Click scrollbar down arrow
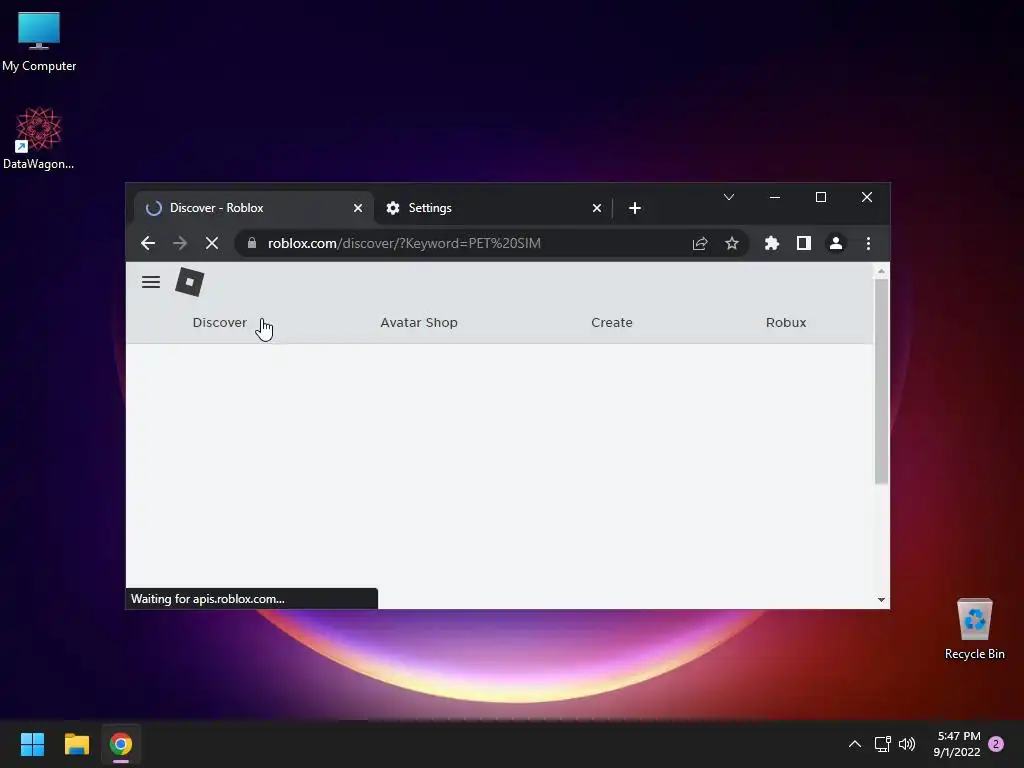This screenshot has width=1024, height=768. tap(882, 600)
